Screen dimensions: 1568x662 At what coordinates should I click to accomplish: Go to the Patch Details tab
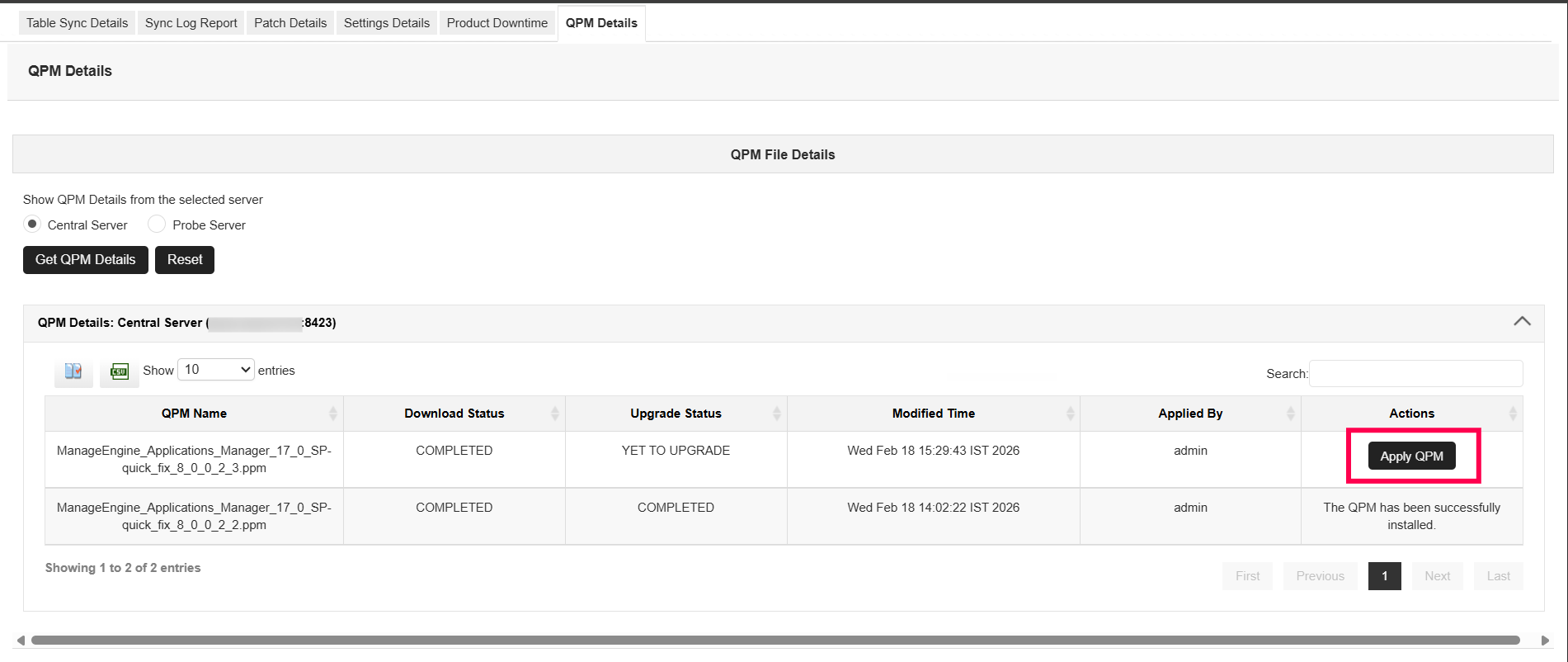coord(290,23)
